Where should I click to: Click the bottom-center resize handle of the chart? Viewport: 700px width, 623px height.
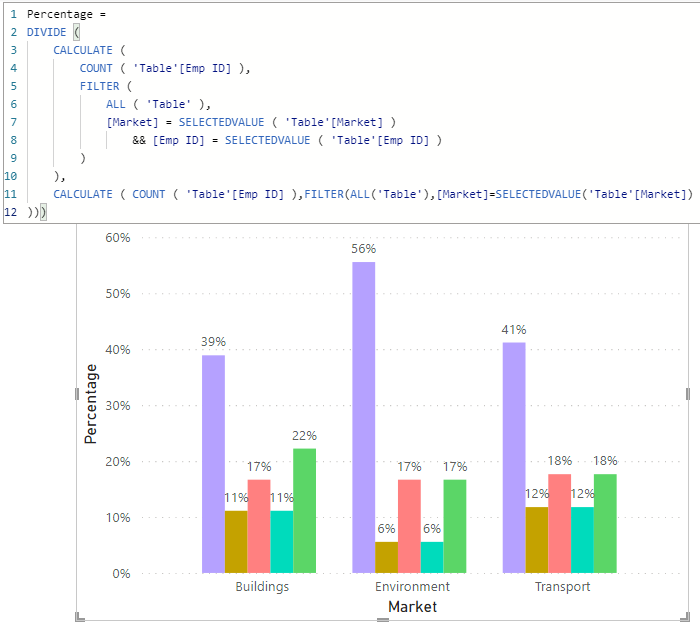tap(383, 619)
